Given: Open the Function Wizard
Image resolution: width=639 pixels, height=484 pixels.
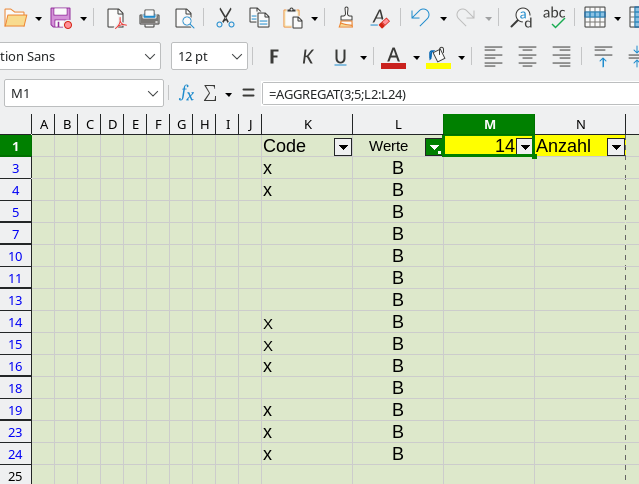Looking at the screenshot, I should [186, 94].
